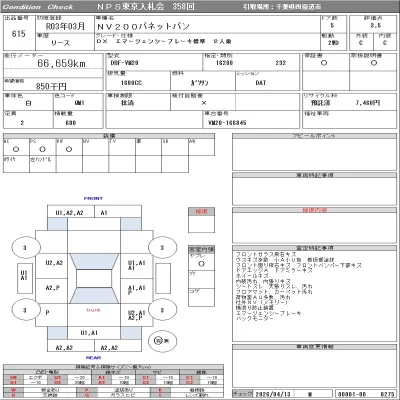Screen dimensions: 400x400
Task: Click the right side mirror box
Action: 163,278
